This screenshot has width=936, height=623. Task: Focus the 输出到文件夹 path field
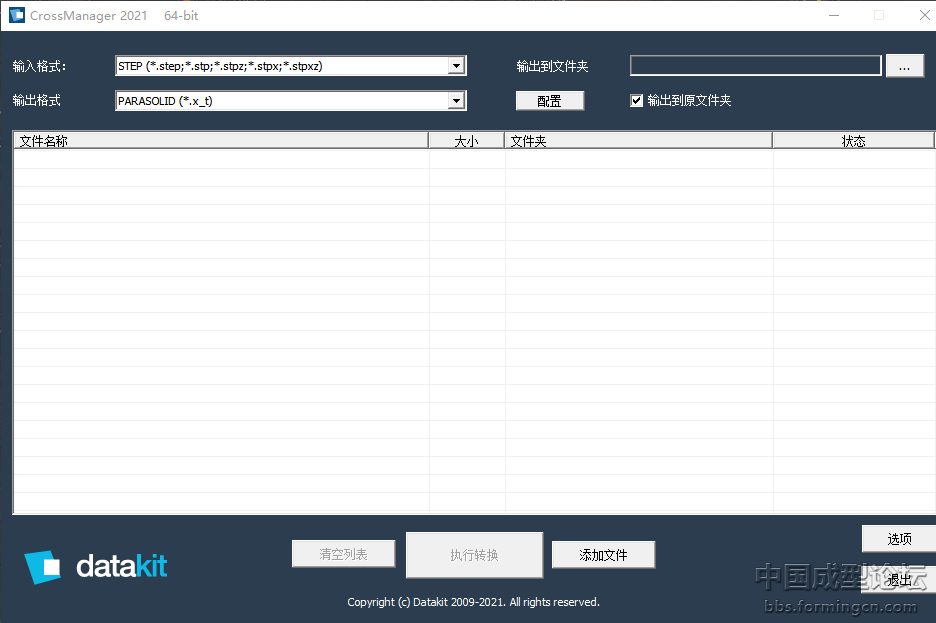coord(755,66)
